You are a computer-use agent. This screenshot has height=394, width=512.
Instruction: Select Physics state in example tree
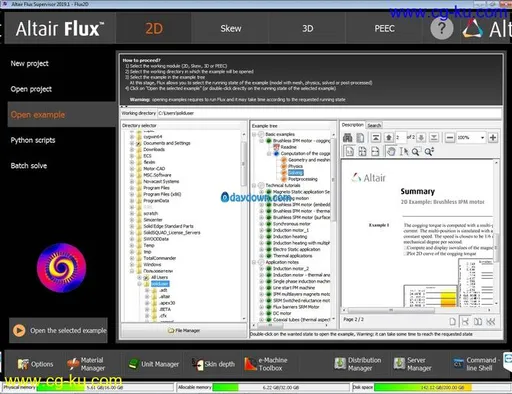tap(295, 166)
